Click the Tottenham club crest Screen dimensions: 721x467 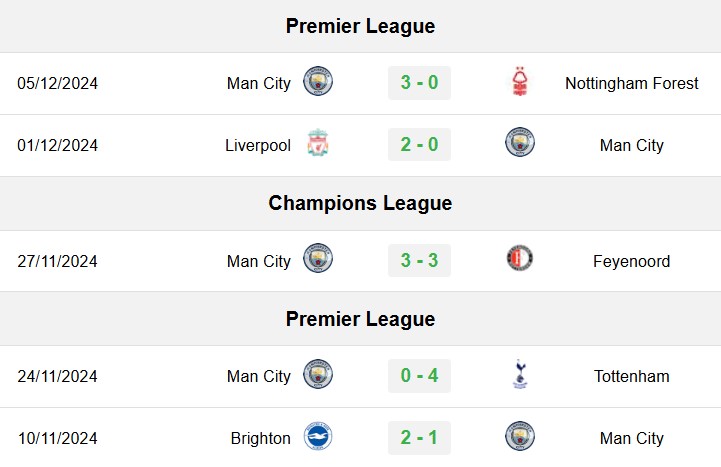pos(520,374)
